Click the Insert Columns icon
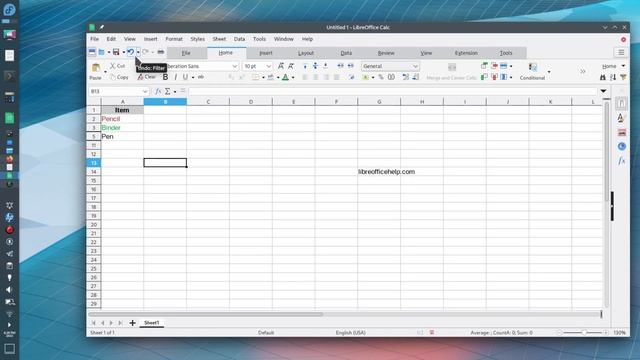The width and height of the screenshot is (640, 360). coord(484,77)
